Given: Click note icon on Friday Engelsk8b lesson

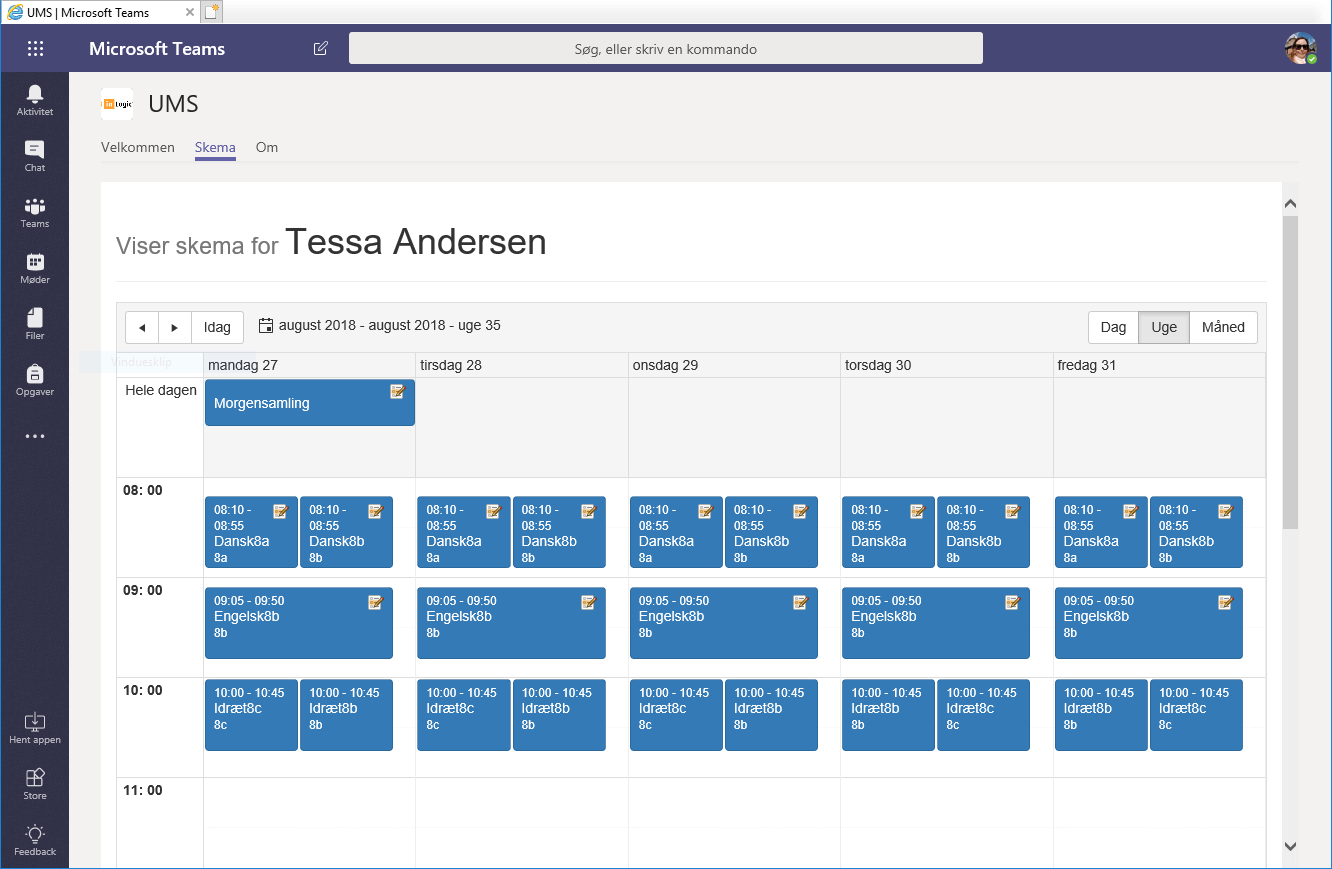Looking at the screenshot, I should point(1226,602).
